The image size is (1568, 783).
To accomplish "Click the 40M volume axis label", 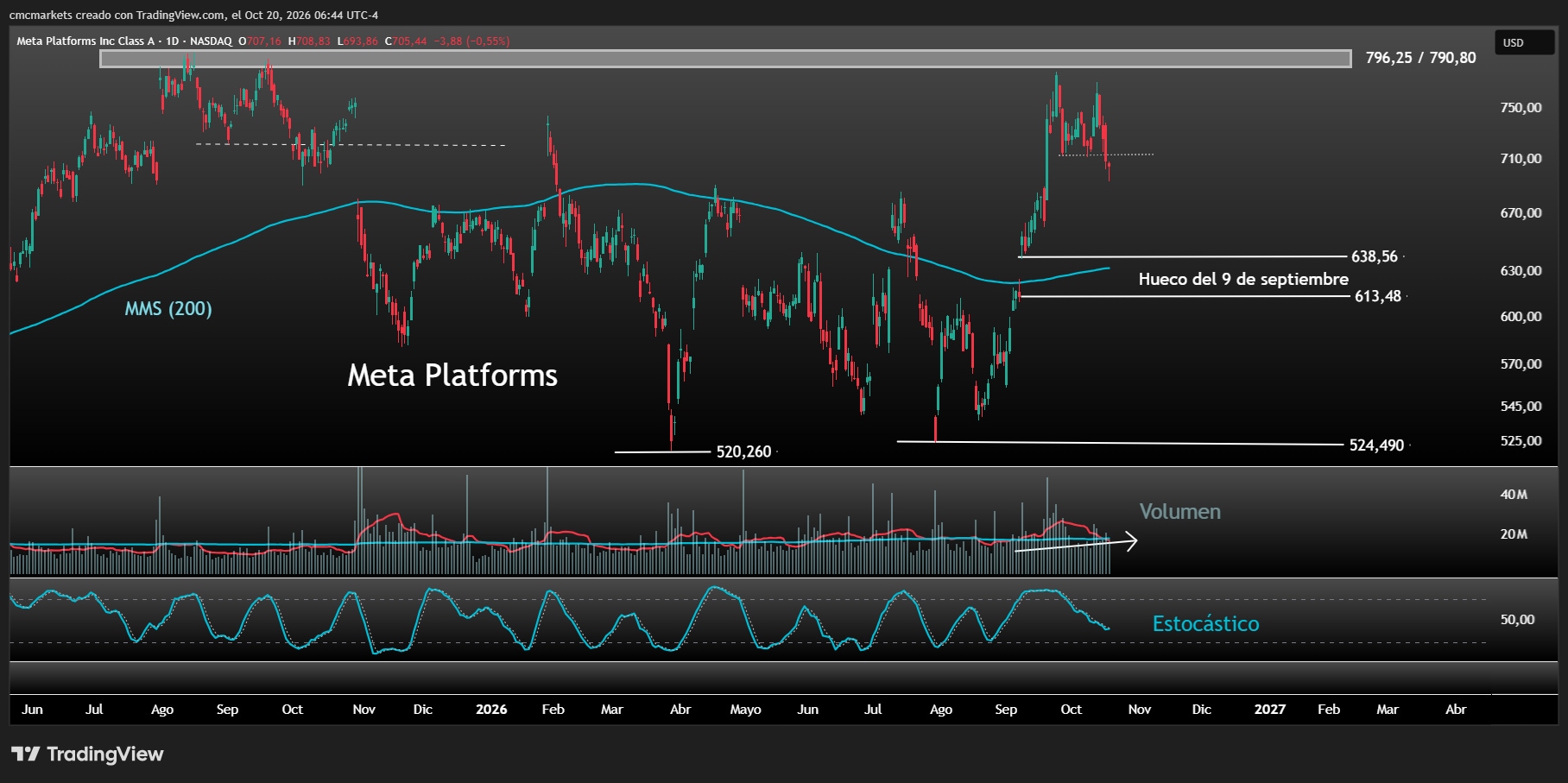I will (1514, 495).
